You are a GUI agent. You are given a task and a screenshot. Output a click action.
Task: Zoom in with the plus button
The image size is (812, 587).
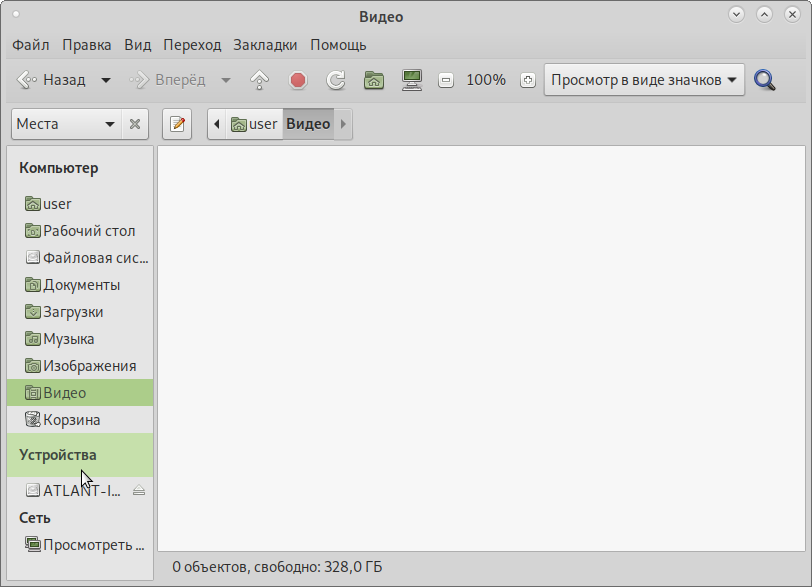[527, 80]
